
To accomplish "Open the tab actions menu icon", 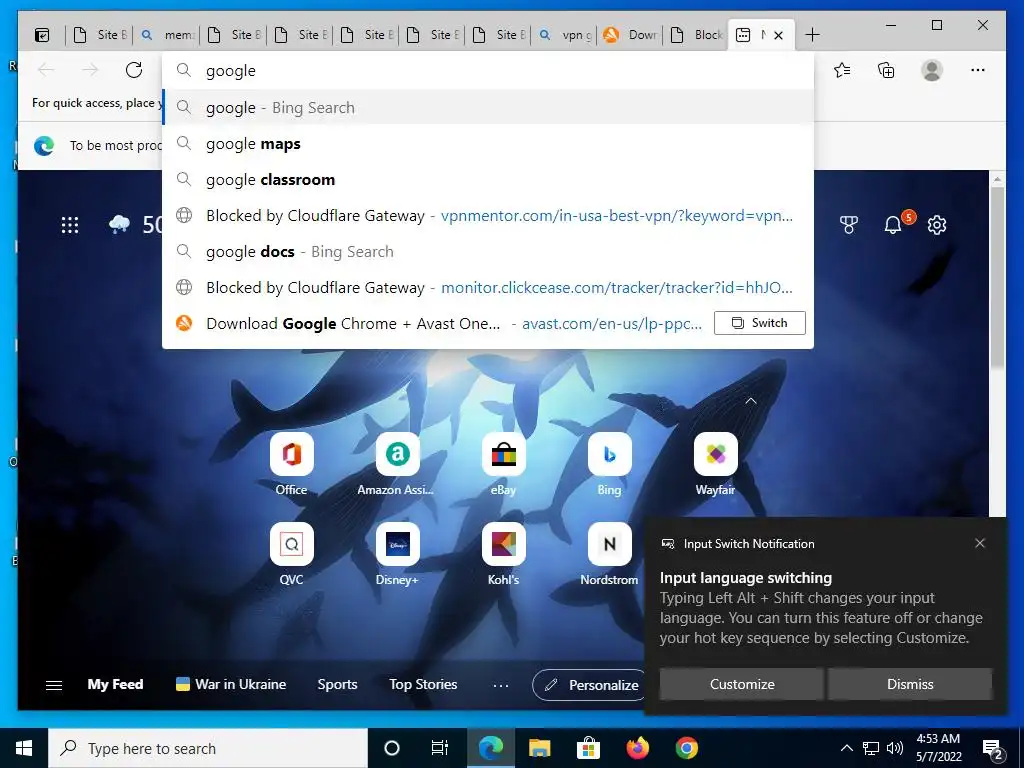I will (x=42, y=35).
